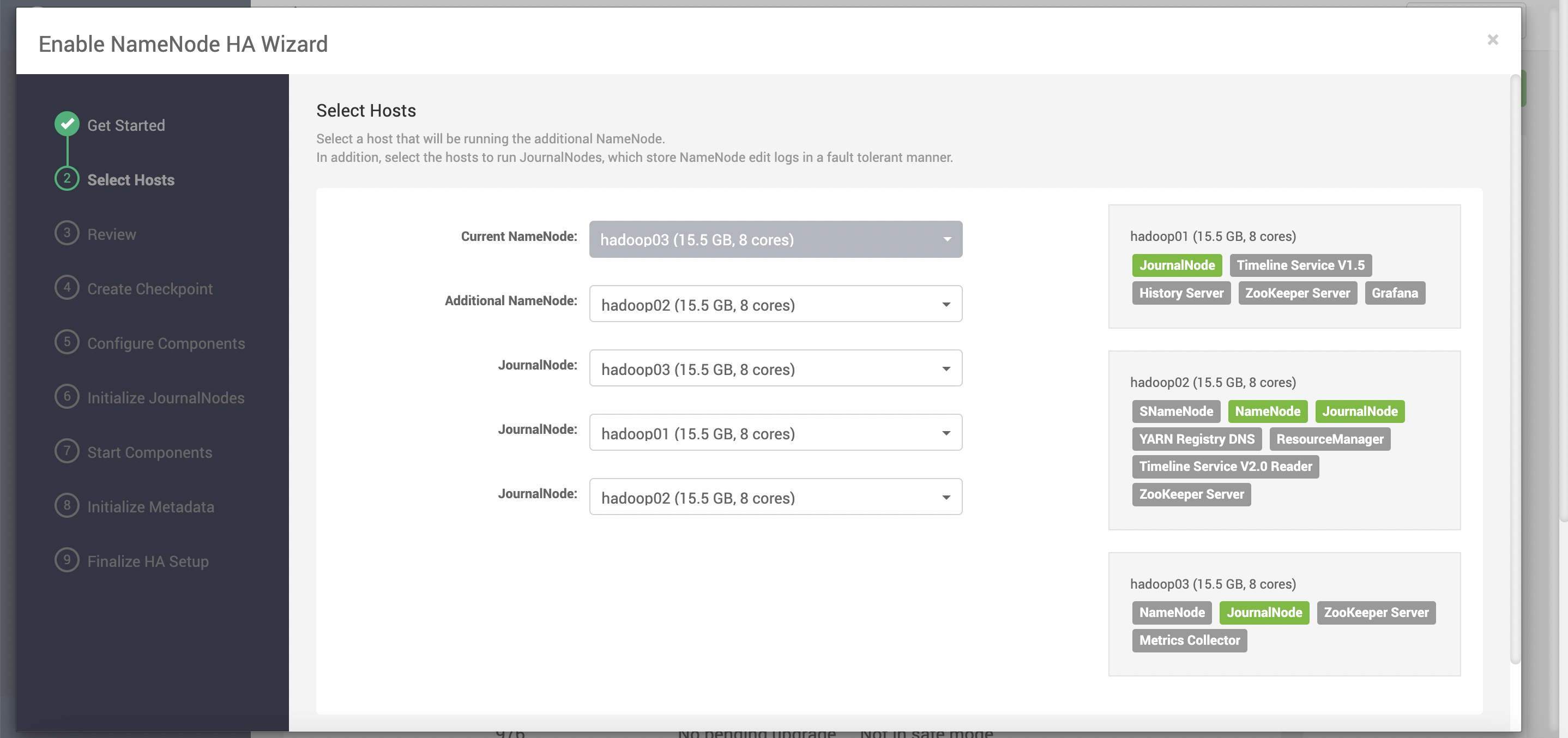This screenshot has width=1568, height=738.
Task: Click the ResourceManager tag
Action: (1329, 439)
